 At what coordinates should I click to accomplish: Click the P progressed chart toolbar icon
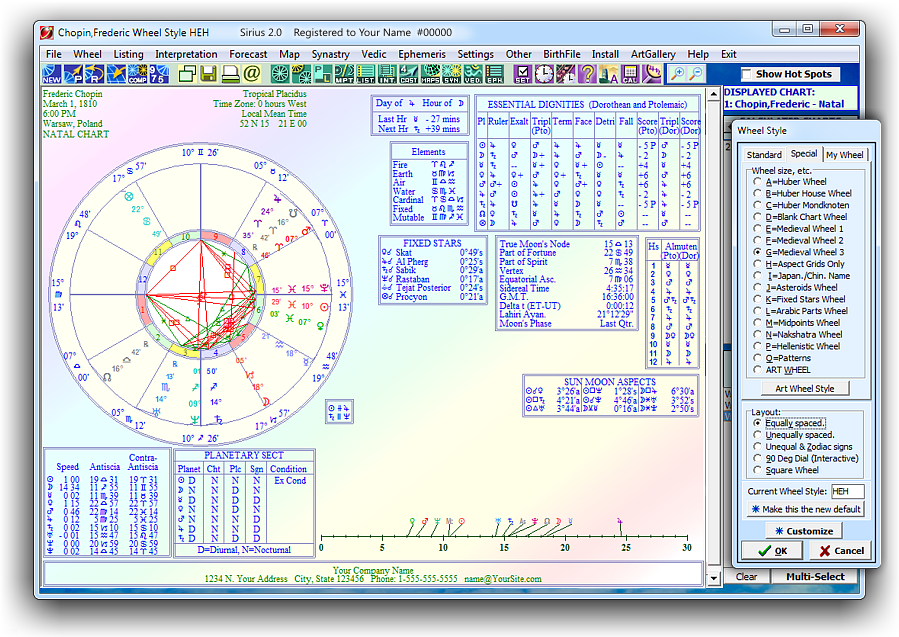pos(73,74)
